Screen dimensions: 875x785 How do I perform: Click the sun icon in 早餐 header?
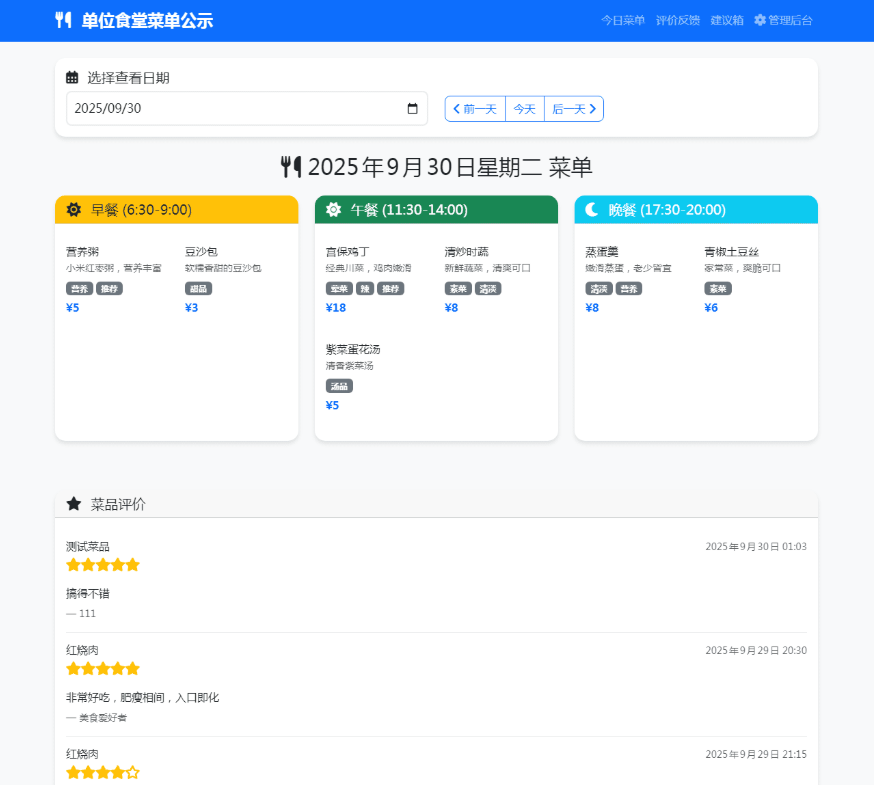coord(73,209)
